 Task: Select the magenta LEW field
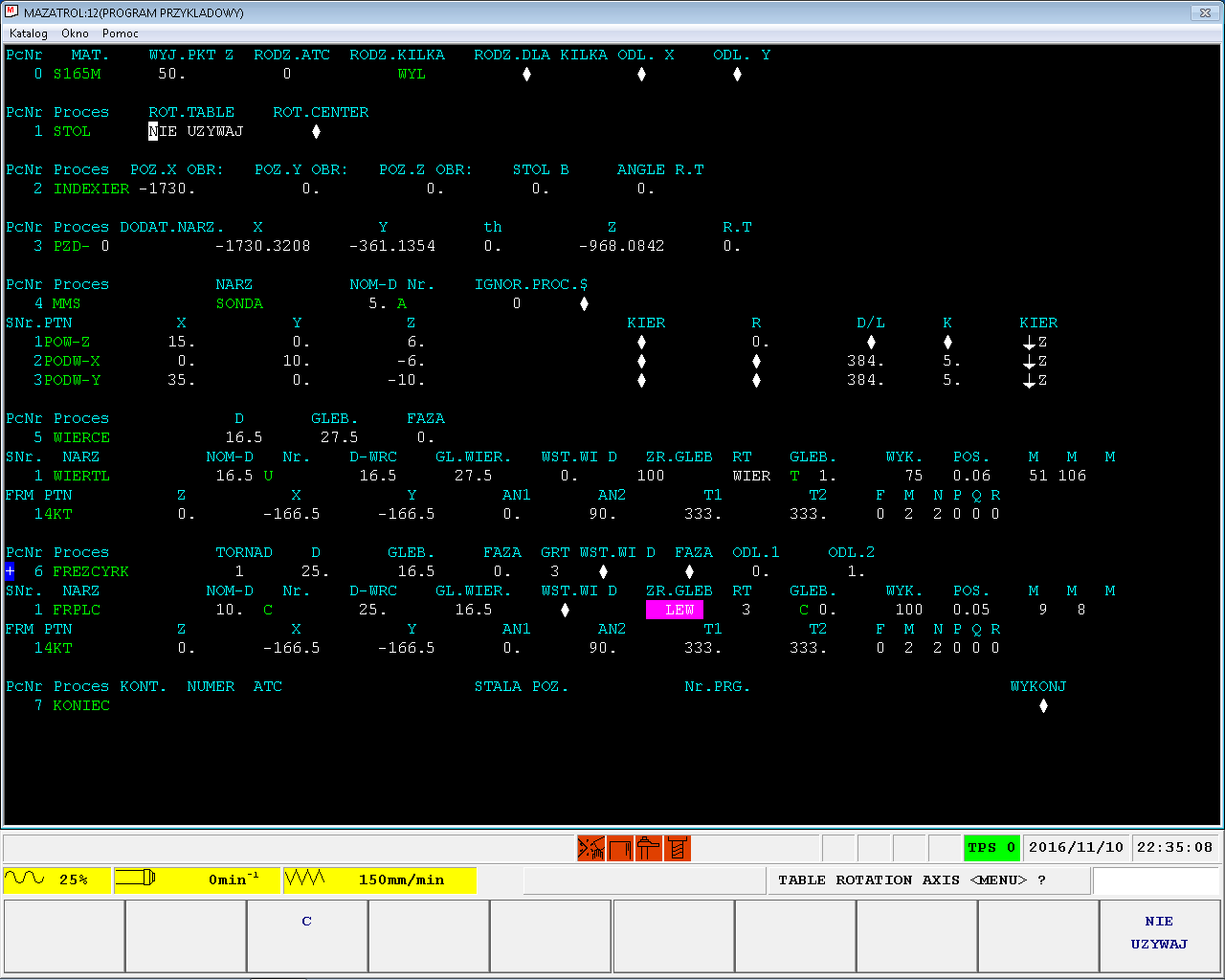coord(675,610)
